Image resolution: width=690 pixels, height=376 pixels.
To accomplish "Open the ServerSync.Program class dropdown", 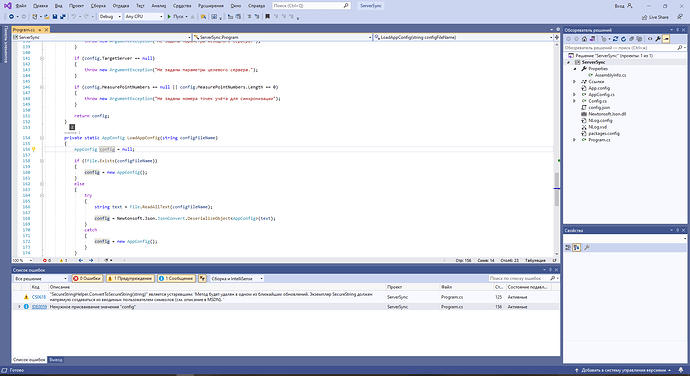I will coord(283,37).
